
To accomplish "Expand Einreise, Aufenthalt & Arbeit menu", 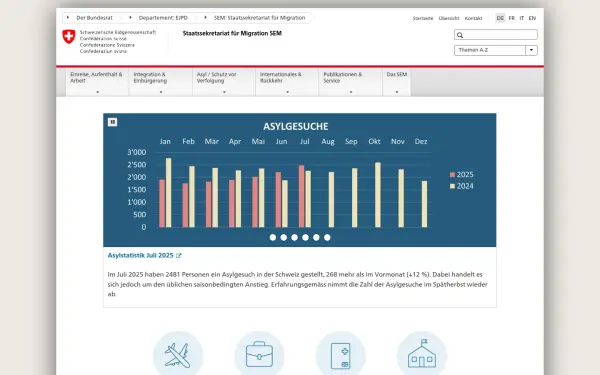I will [x=97, y=82].
